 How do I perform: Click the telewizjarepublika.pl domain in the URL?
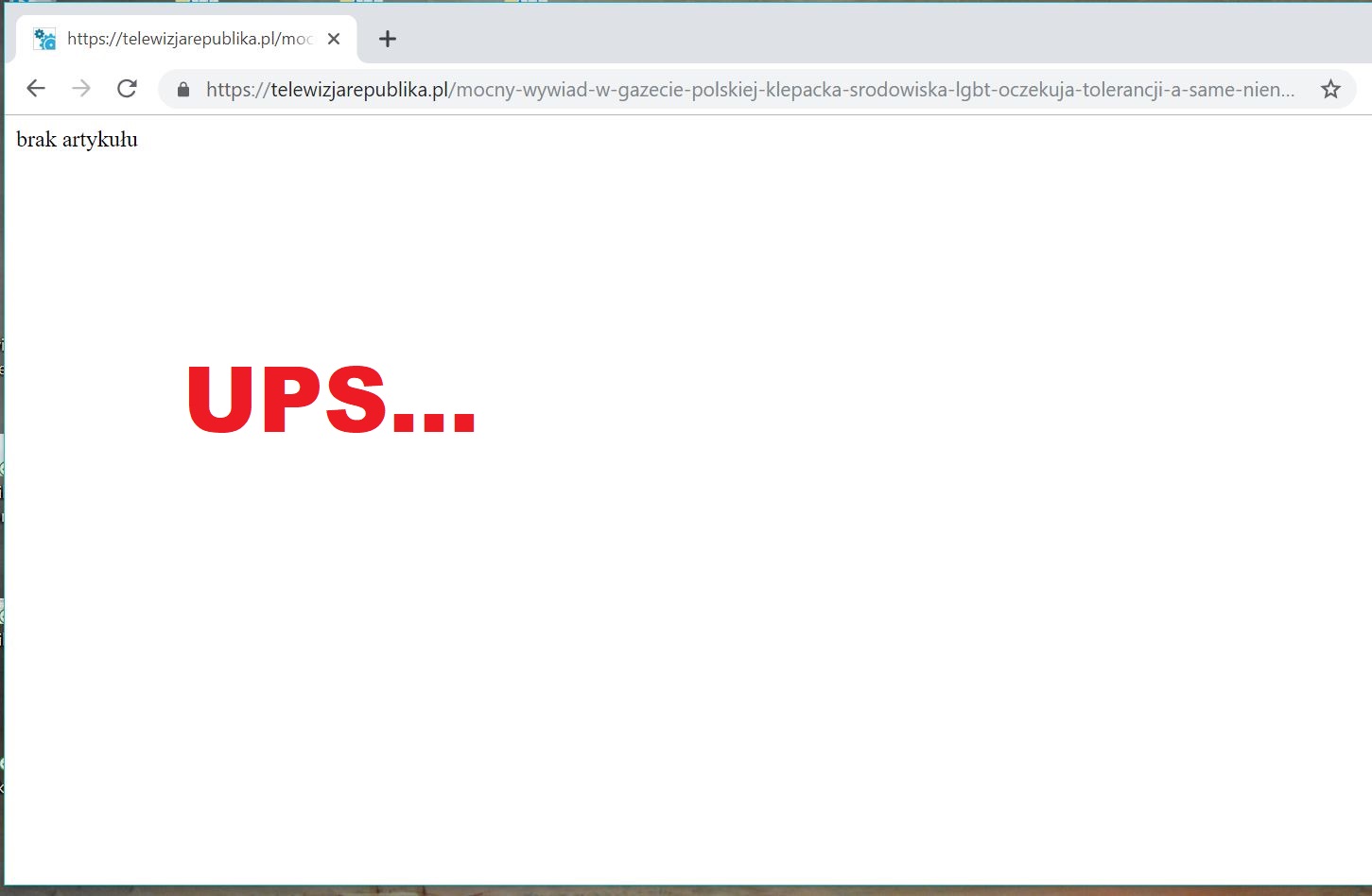coord(359,90)
